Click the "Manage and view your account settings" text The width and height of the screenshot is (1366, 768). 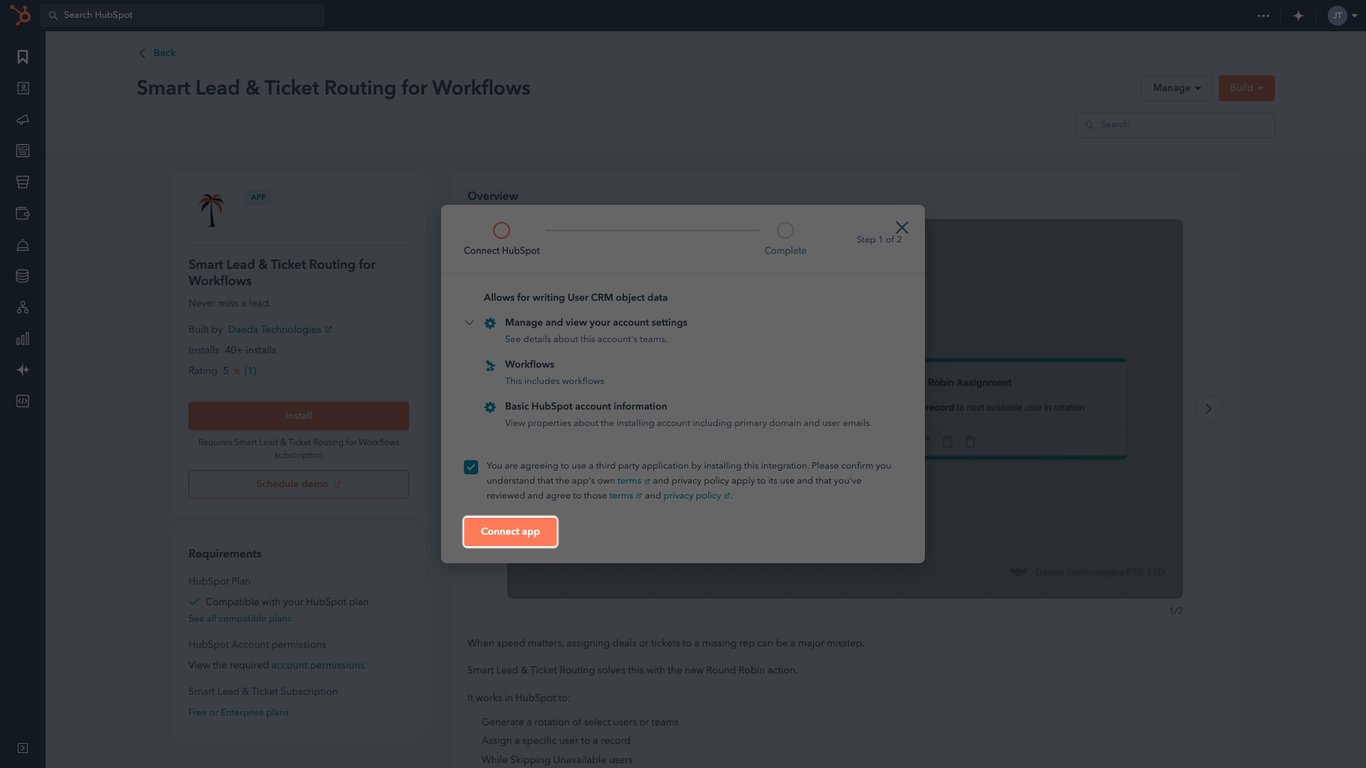click(596, 322)
